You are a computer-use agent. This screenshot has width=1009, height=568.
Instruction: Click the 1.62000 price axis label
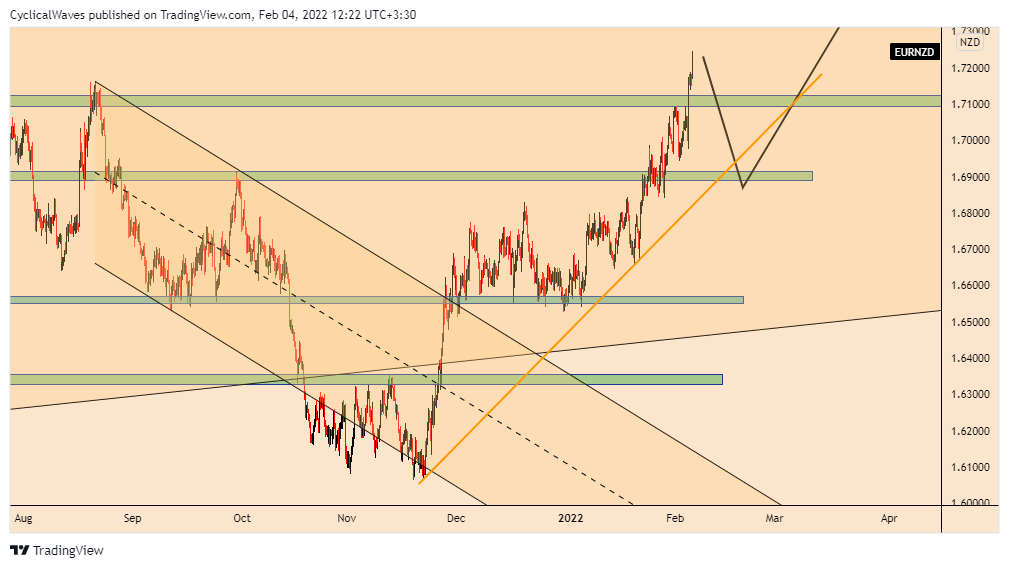(x=970, y=431)
